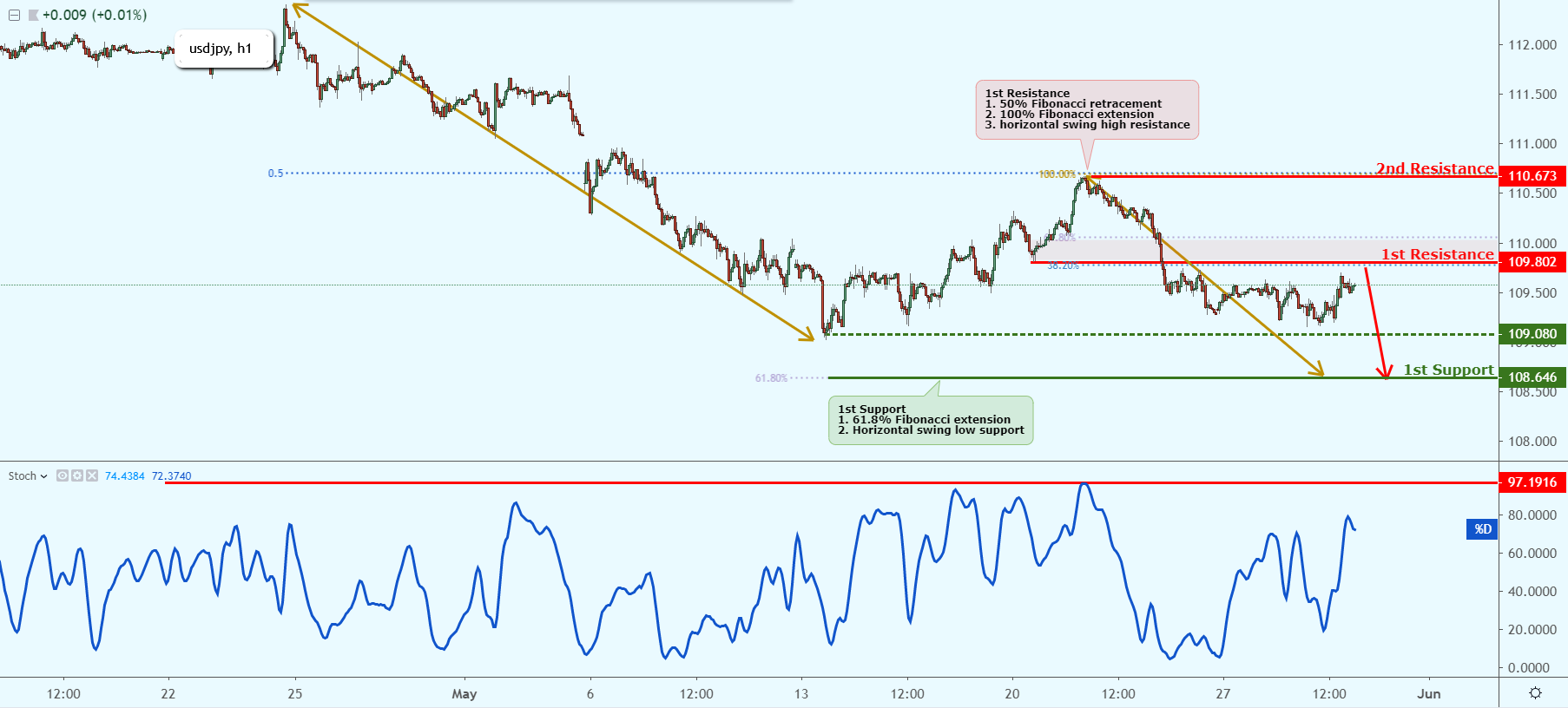Toggle visibility of the Stoch indicator eye icon

tap(63, 475)
